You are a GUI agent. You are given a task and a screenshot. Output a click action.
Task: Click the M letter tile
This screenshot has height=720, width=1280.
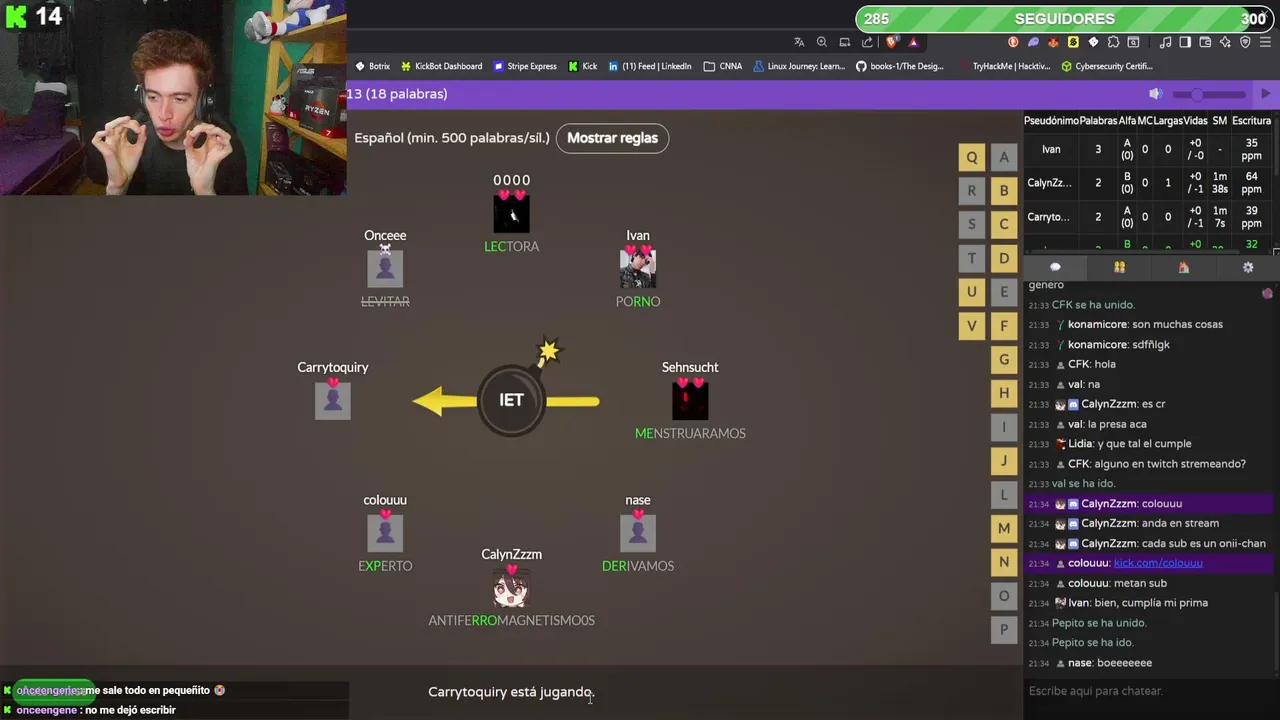point(1004,528)
